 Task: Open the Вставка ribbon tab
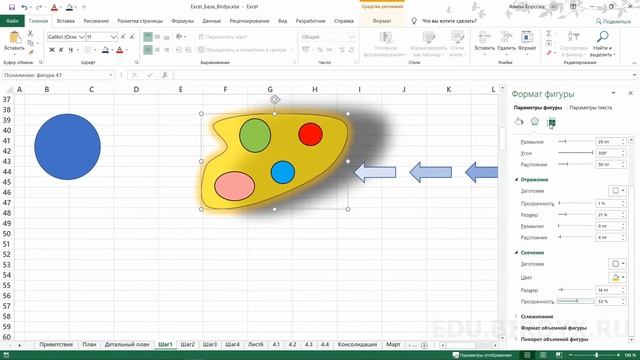pyautogui.click(x=65, y=21)
